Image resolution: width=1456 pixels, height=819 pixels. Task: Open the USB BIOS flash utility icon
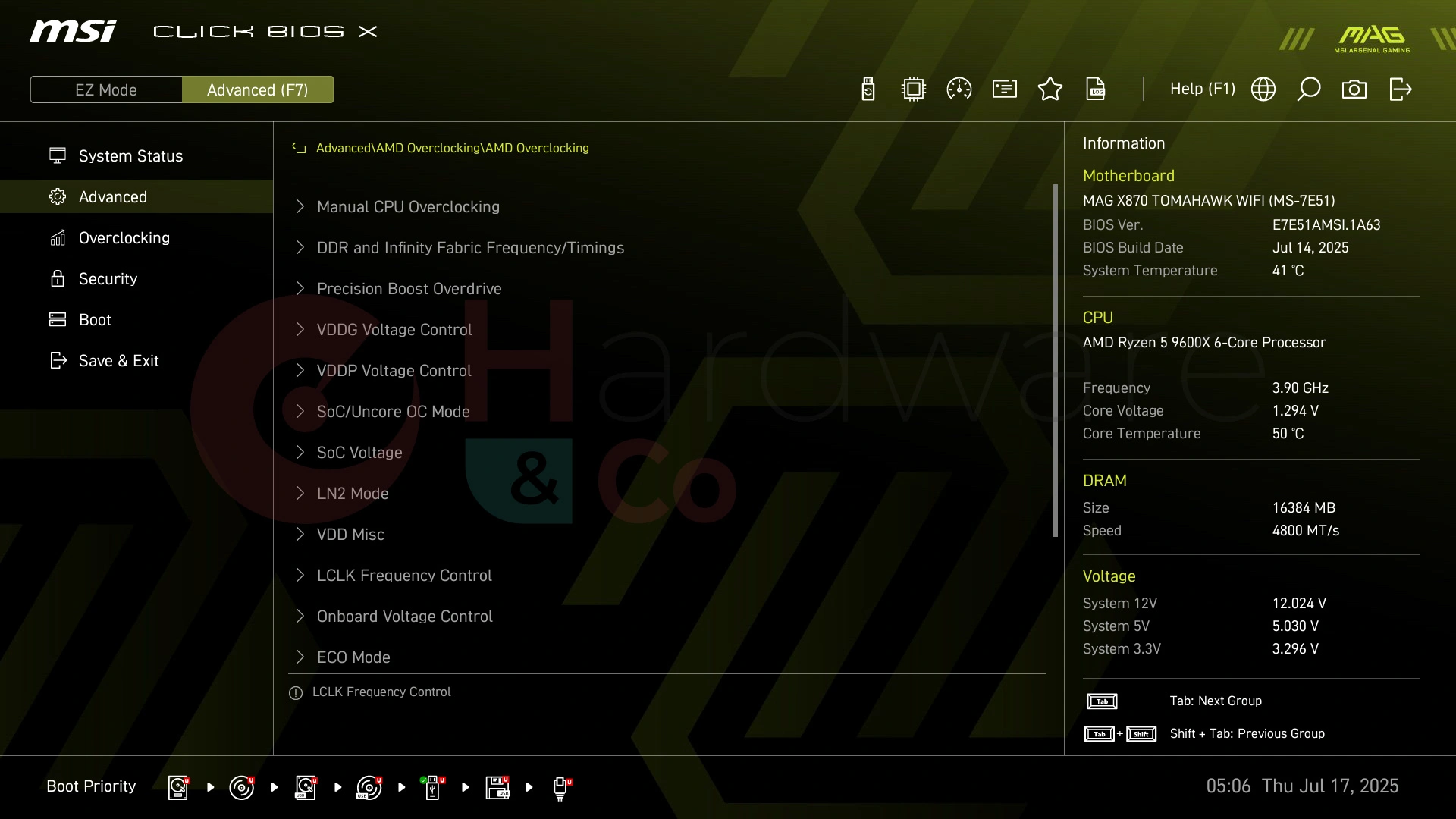pos(868,89)
